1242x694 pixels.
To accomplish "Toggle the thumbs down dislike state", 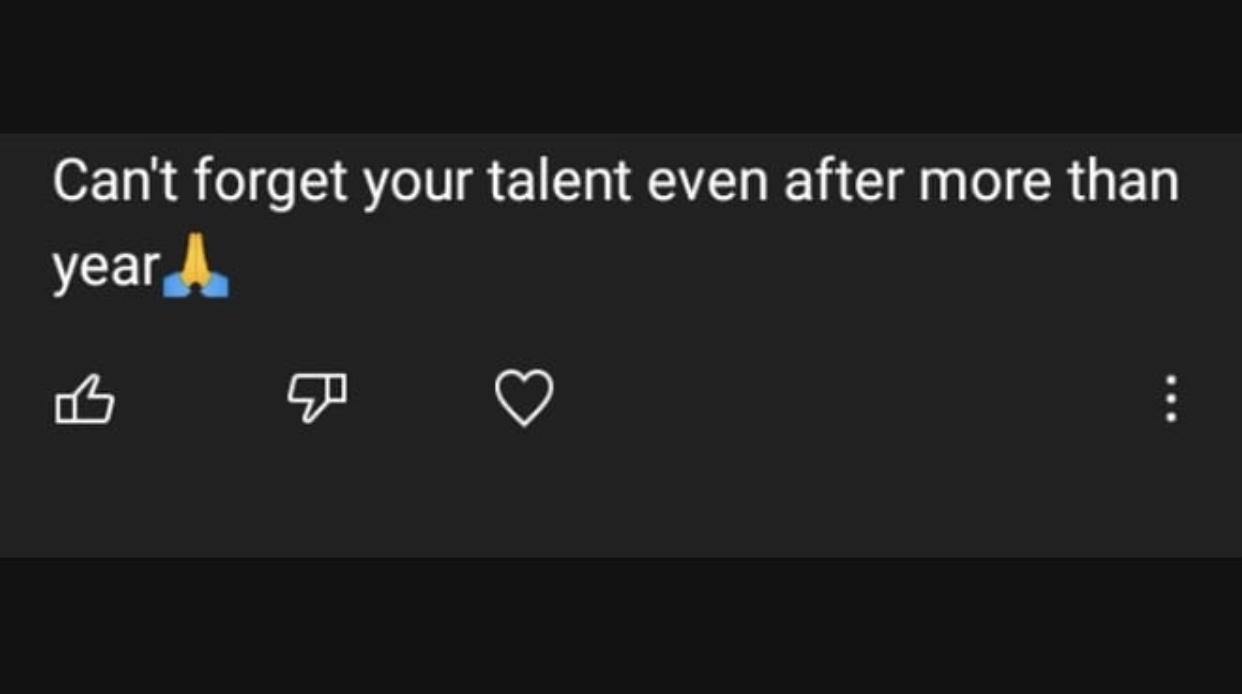I will (317, 397).
